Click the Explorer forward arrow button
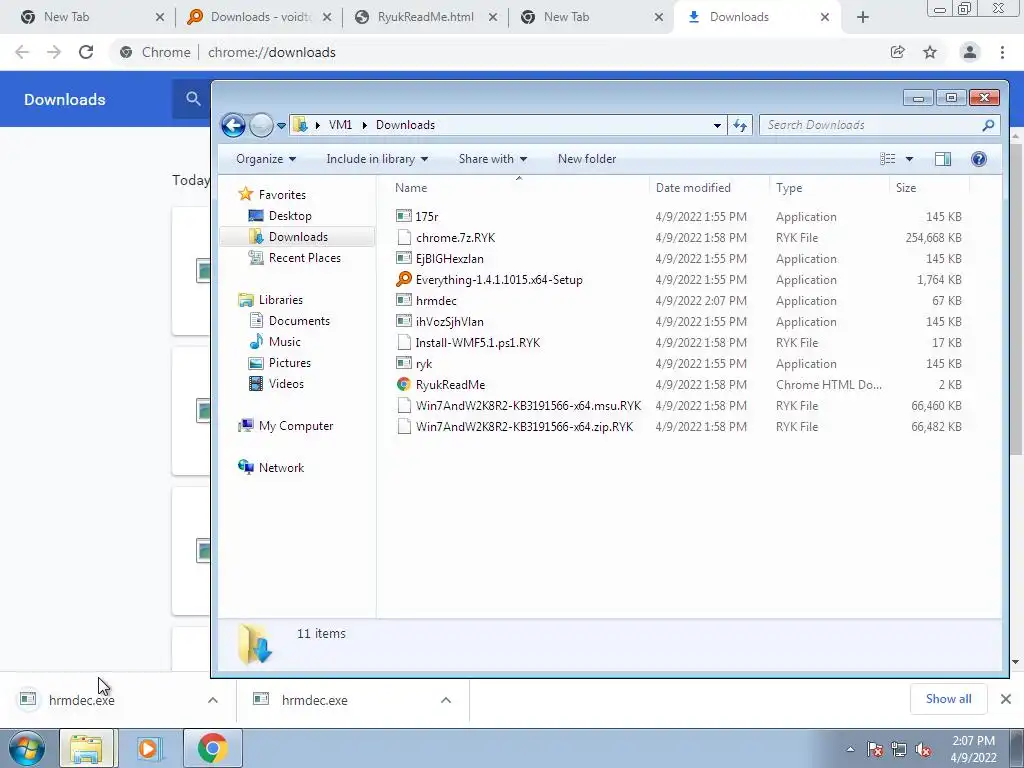Screen dimensions: 1024x768 pyautogui.click(x=261, y=125)
